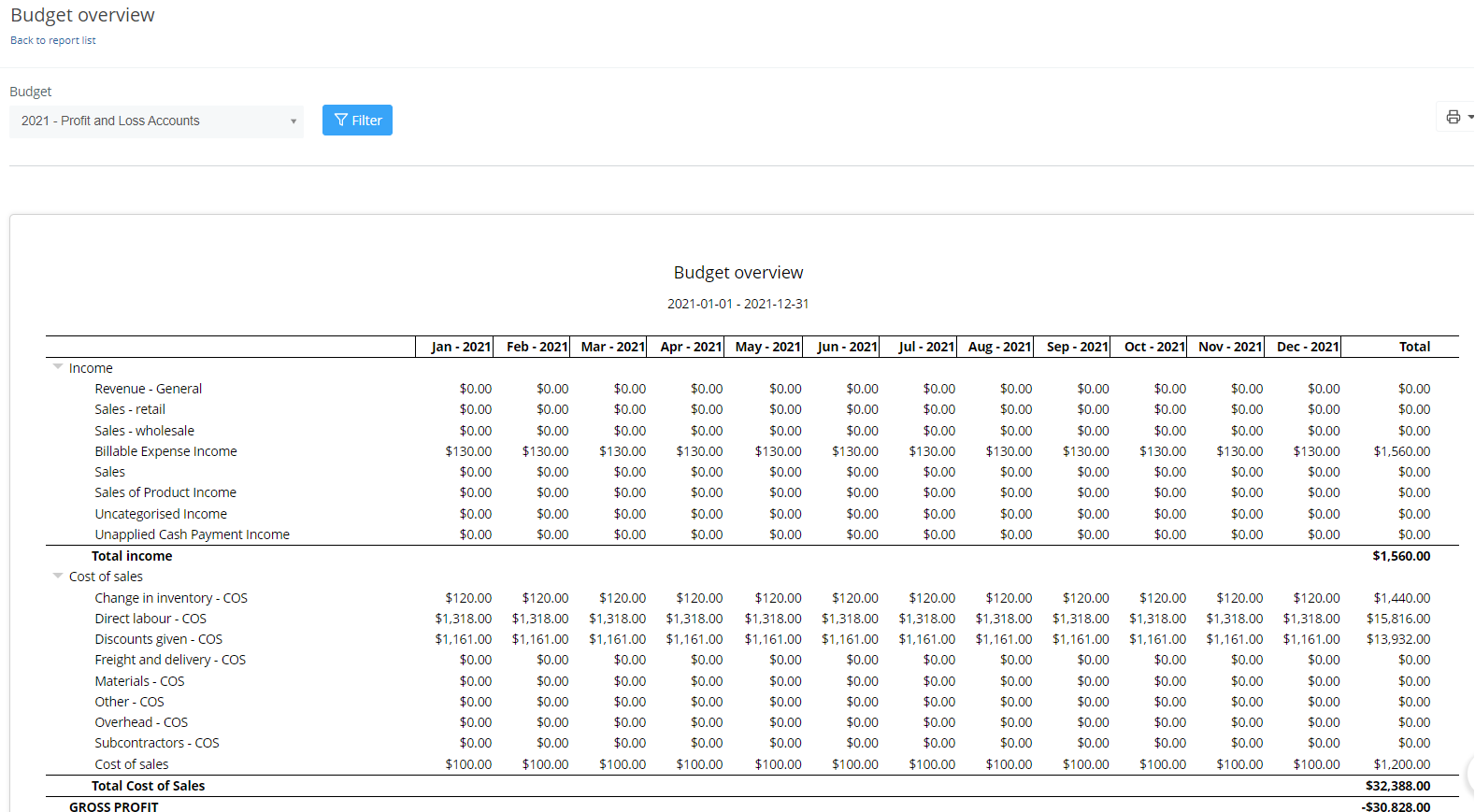Click Change in inventory total $1,440.00
The width and height of the screenshot is (1475, 812).
click(x=1402, y=598)
